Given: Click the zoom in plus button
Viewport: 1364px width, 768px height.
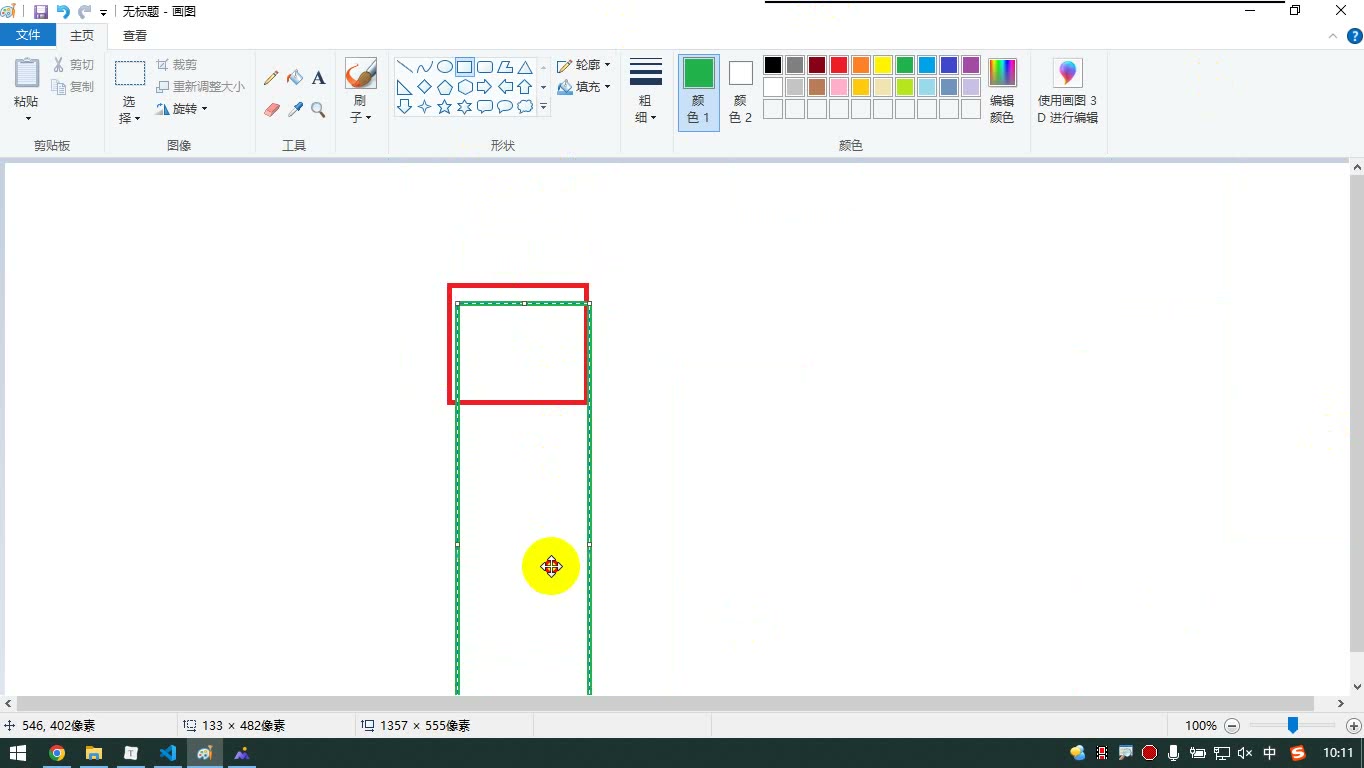Looking at the screenshot, I should [1354, 726].
